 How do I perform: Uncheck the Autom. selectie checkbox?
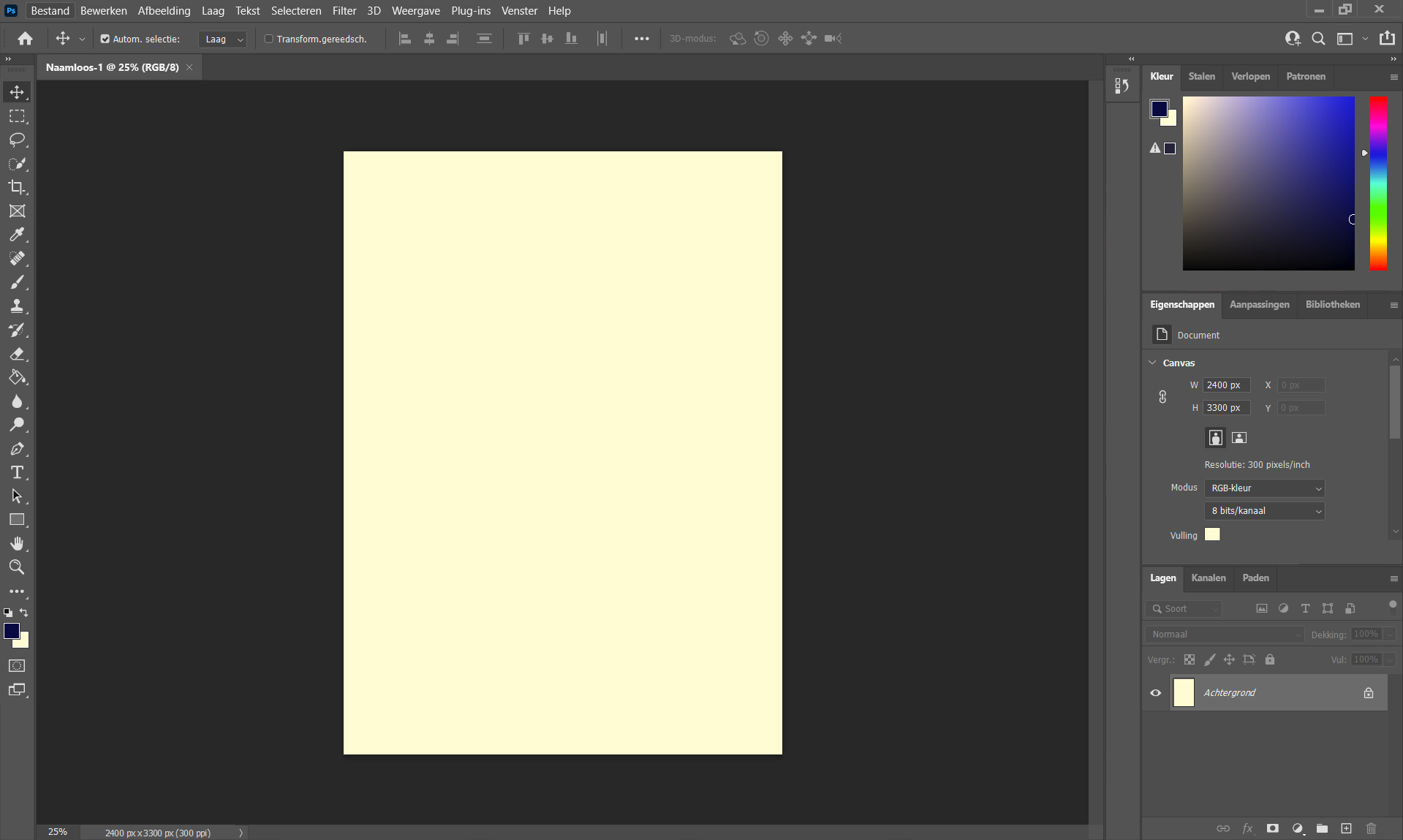(x=105, y=39)
